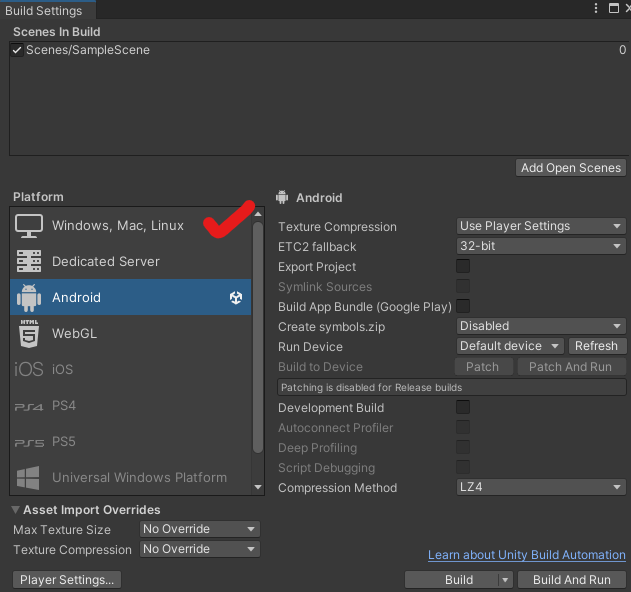Open the Create symbols.zip dropdown
Screen dimensions: 631x592
click(x=541, y=326)
